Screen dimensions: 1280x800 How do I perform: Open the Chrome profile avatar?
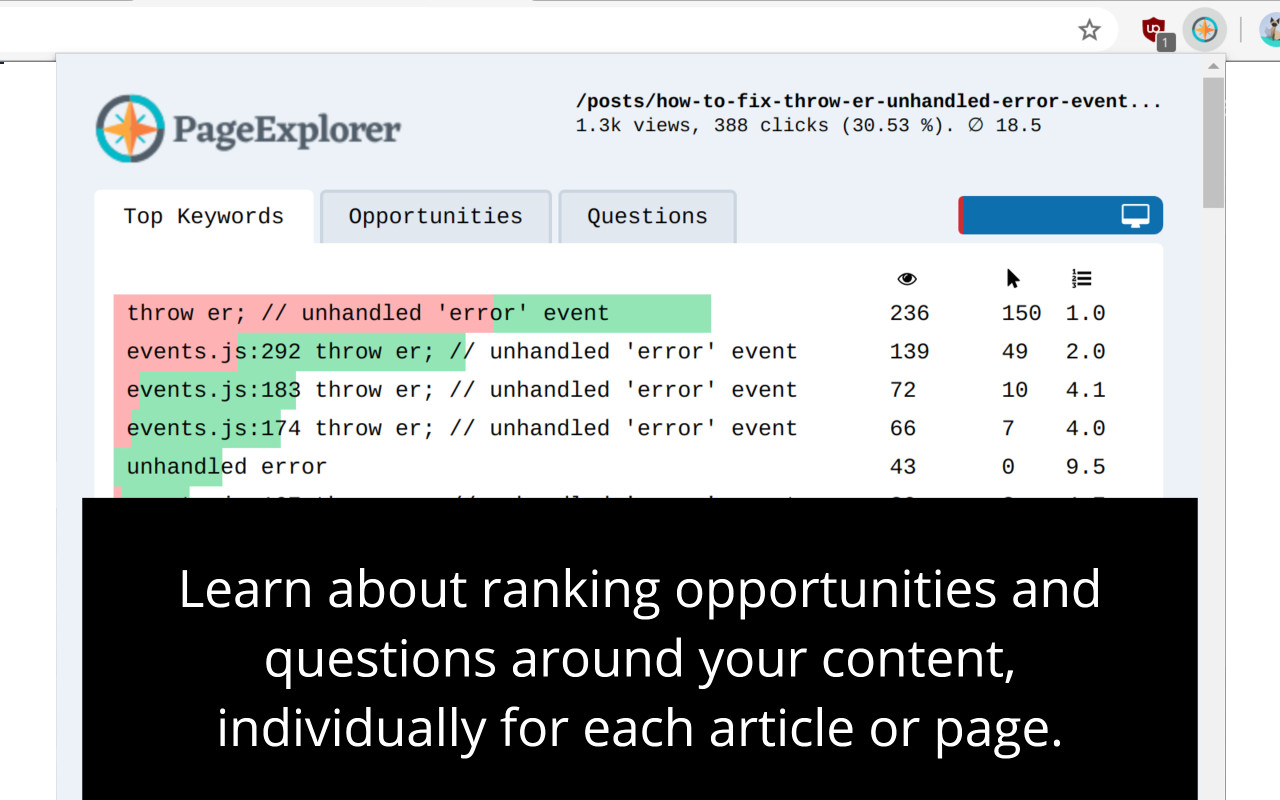pos(1271,28)
